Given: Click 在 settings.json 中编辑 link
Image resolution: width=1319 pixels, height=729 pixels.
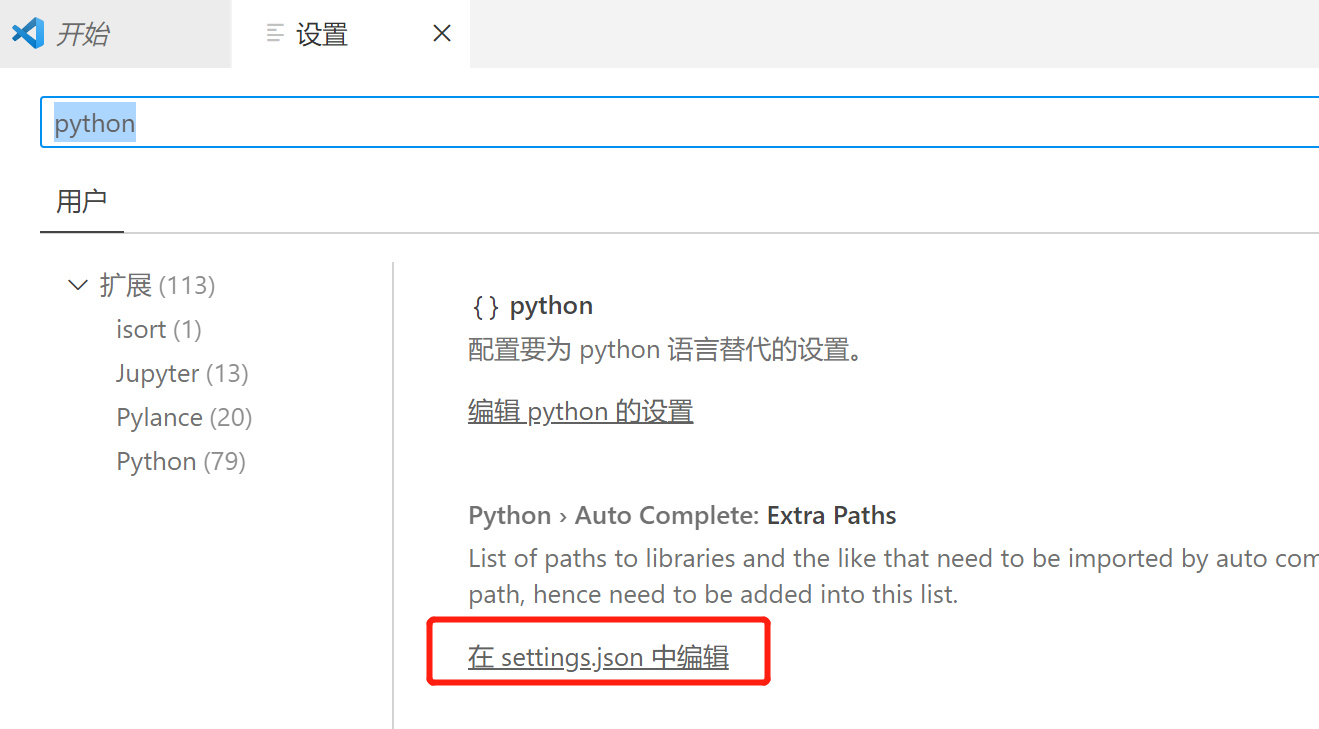Looking at the screenshot, I should (x=598, y=657).
